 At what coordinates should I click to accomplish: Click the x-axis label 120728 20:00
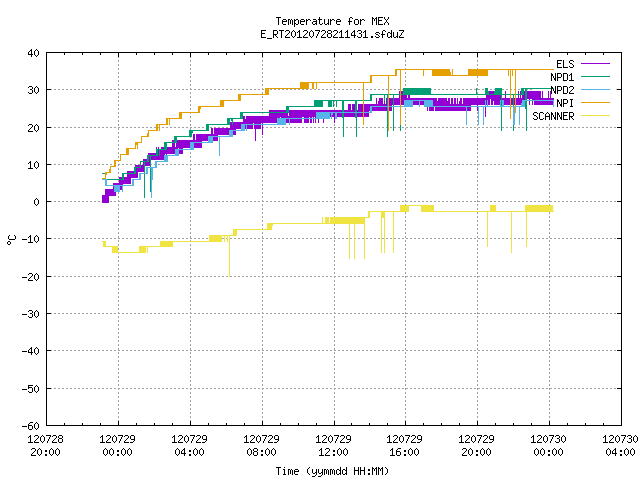coord(45,446)
